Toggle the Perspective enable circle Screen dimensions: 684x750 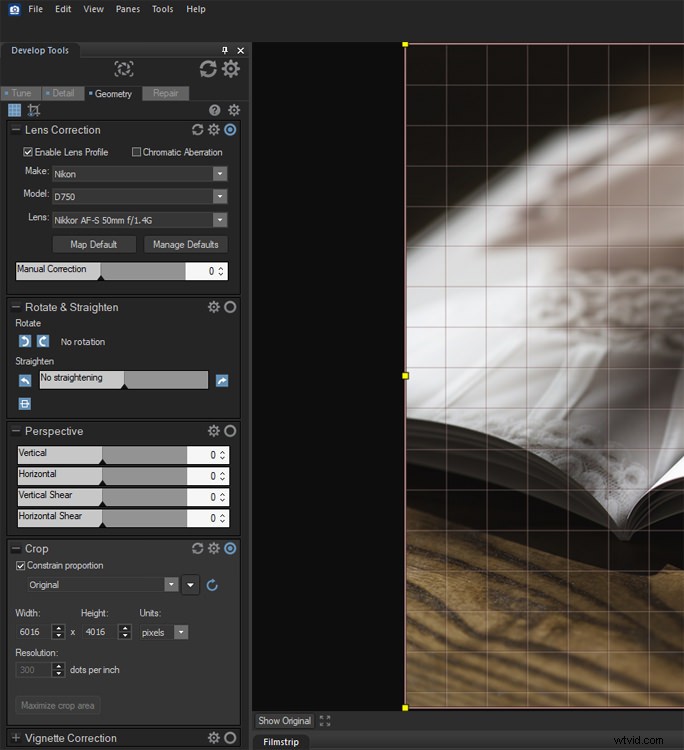230,431
